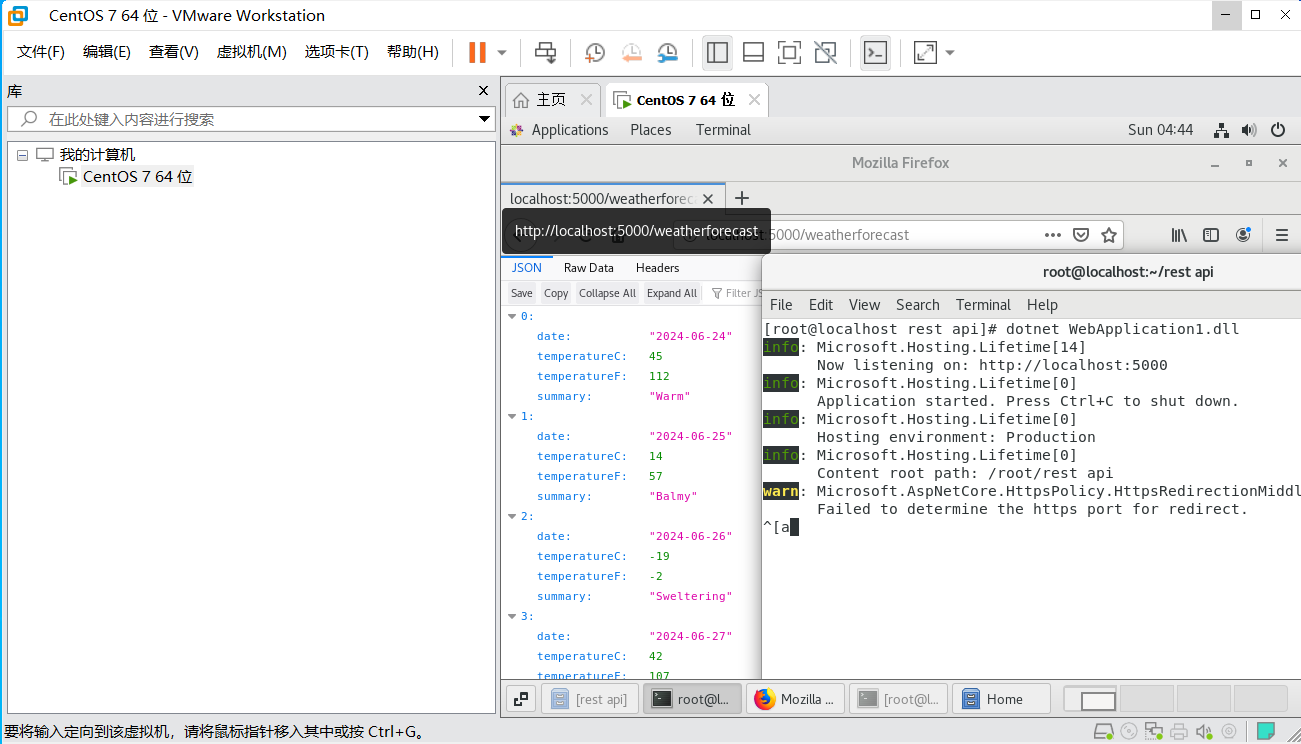Send Ctrl+Alt+Del to the guest
The height and width of the screenshot is (744, 1301).
(546, 52)
